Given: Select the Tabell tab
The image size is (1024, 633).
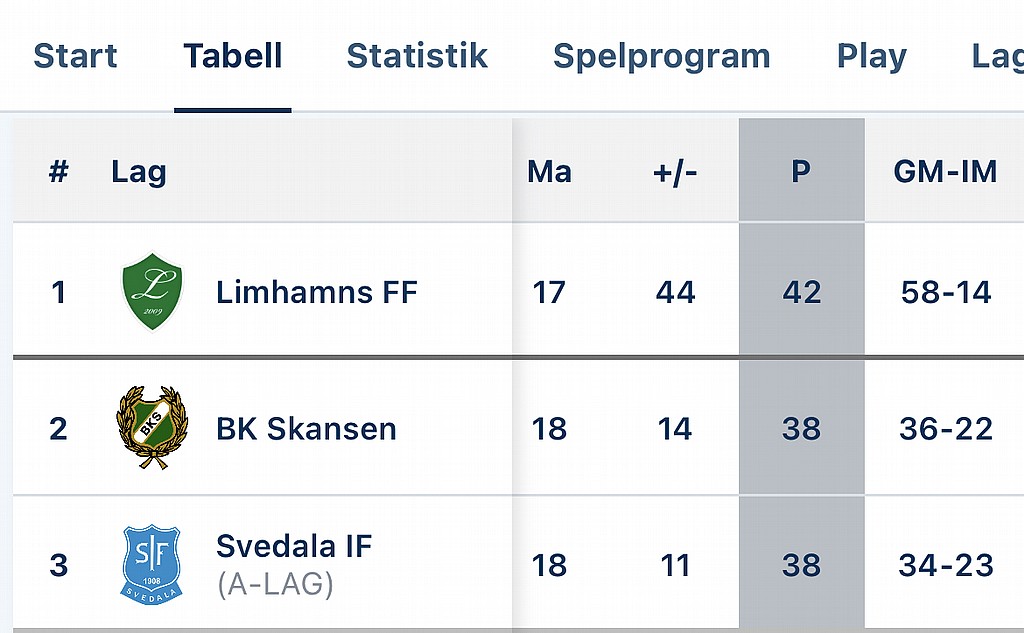Looking at the screenshot, I should point(233,56).
